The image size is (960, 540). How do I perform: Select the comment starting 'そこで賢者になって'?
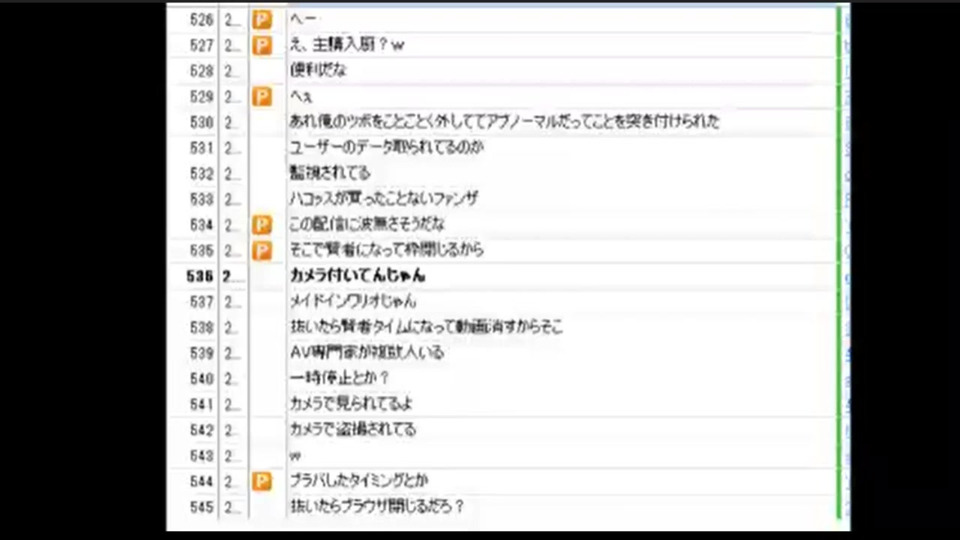click(387, 250)
